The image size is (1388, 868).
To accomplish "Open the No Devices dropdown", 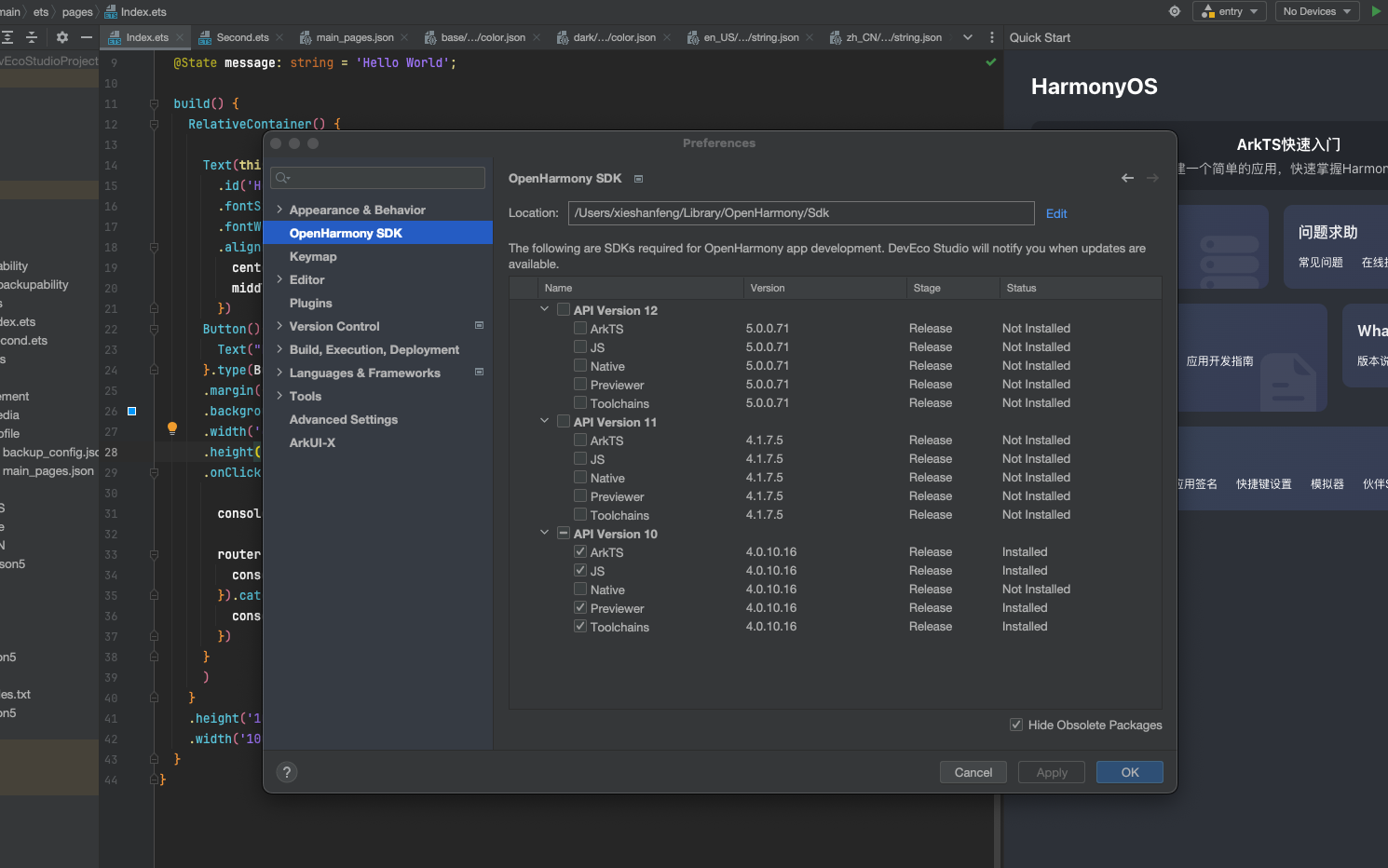I will coord(1317,11).
